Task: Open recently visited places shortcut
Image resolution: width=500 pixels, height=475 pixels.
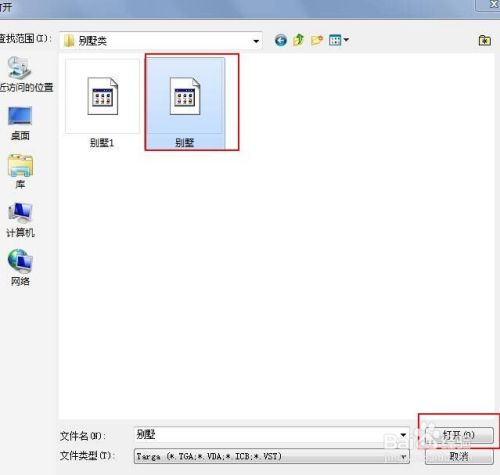Action: click(x=23, y=74)
